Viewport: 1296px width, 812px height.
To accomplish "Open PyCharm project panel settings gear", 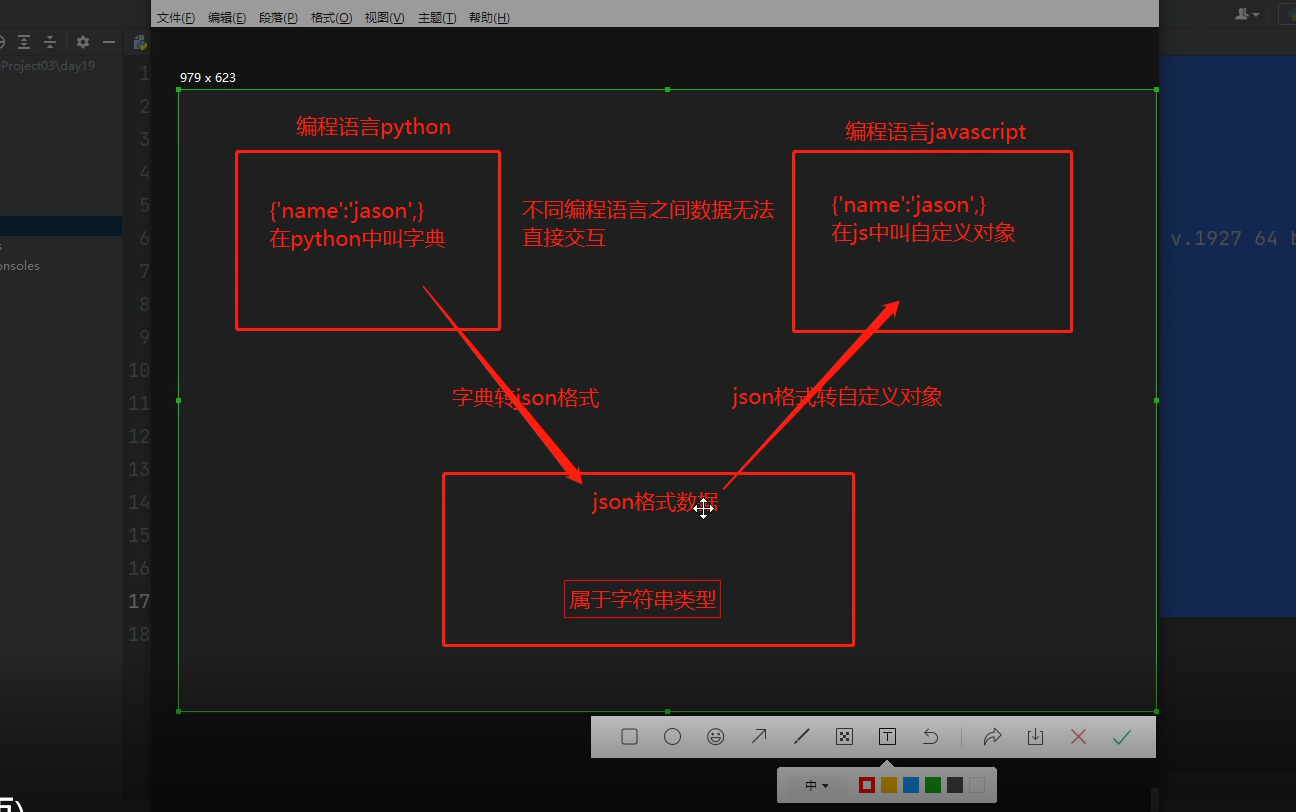I will (83, 42).
